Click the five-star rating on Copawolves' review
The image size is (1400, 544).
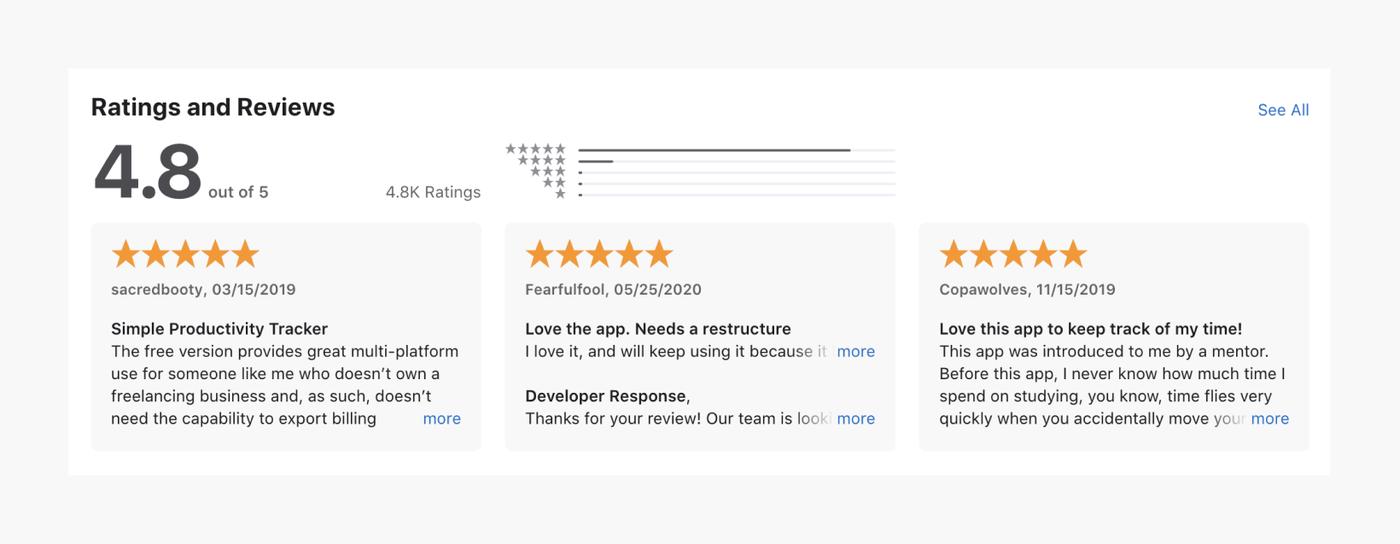pyautogui.click(x=1013, y=254)
